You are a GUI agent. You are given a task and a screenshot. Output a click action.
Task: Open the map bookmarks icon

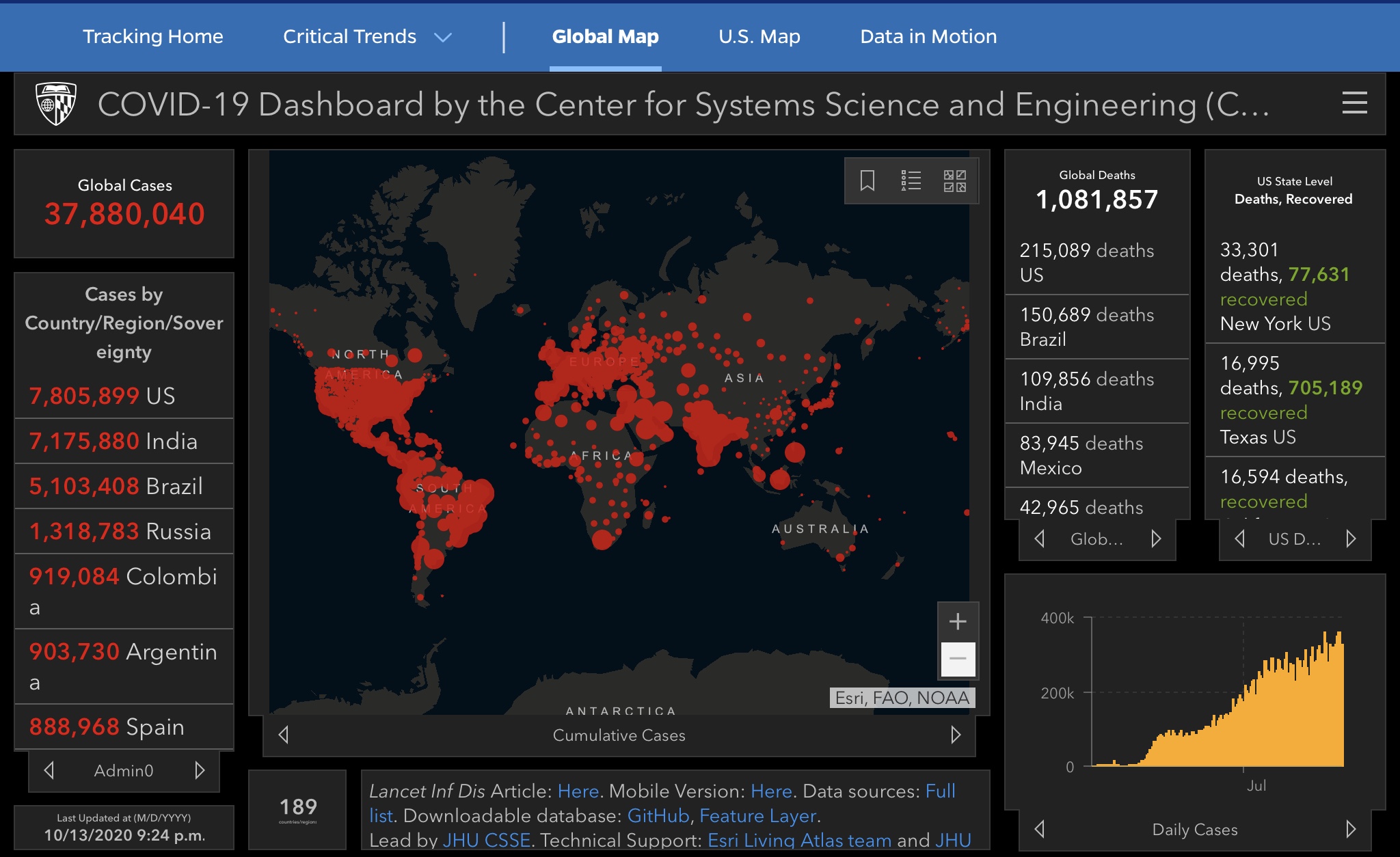point(867,180)
